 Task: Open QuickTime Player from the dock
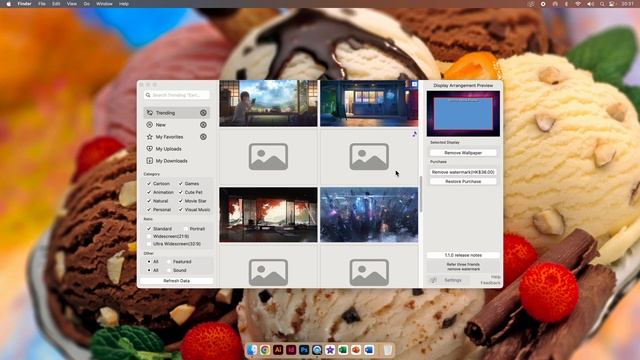click(x=317, y=350)
